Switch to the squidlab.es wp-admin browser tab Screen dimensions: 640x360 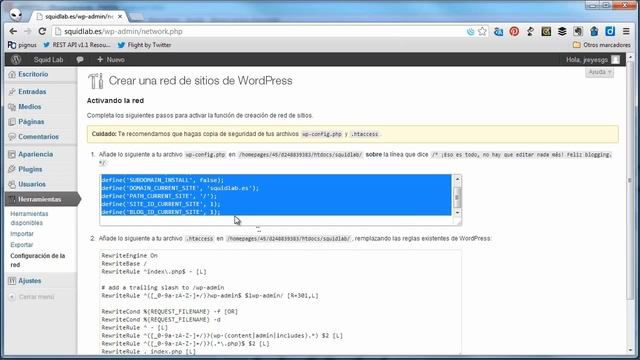[x=79, y=16]
